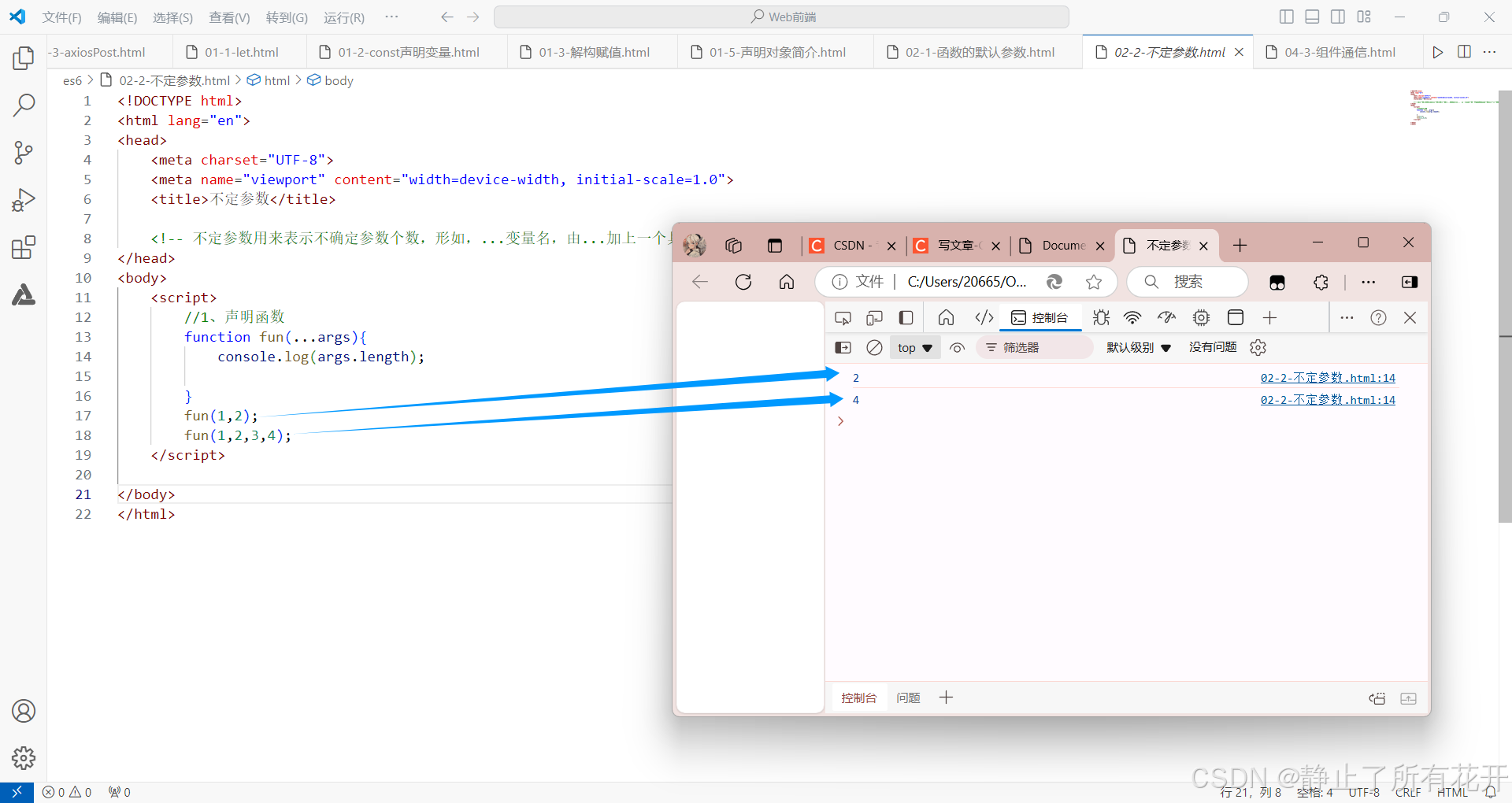Viewport: 1512px width, 803px height.
Task: Open the 编辑(E) menu
Action: pos(117,17)
